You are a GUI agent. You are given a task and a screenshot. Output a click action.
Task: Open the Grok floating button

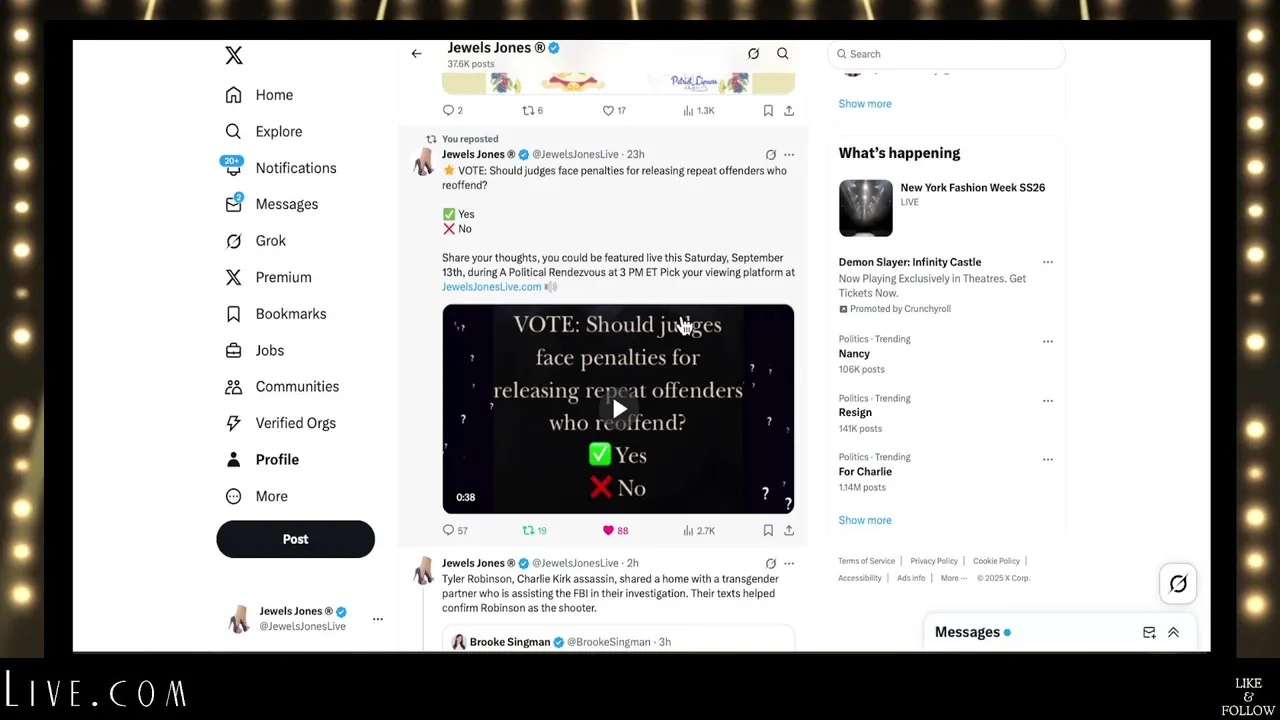point(1178,584)
